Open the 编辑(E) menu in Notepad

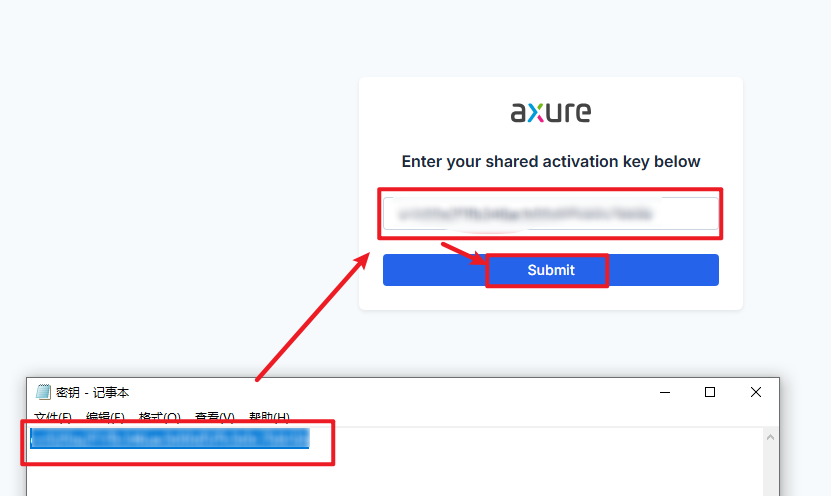click(105, 417)
